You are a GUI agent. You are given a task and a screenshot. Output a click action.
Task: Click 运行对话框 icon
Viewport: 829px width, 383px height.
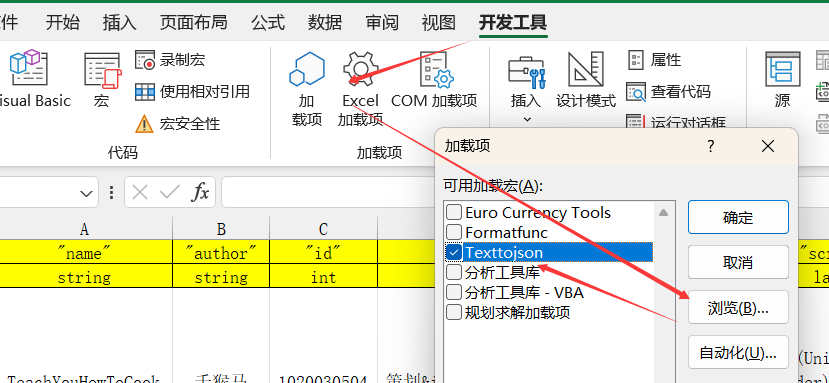click(x=634, y=123)
